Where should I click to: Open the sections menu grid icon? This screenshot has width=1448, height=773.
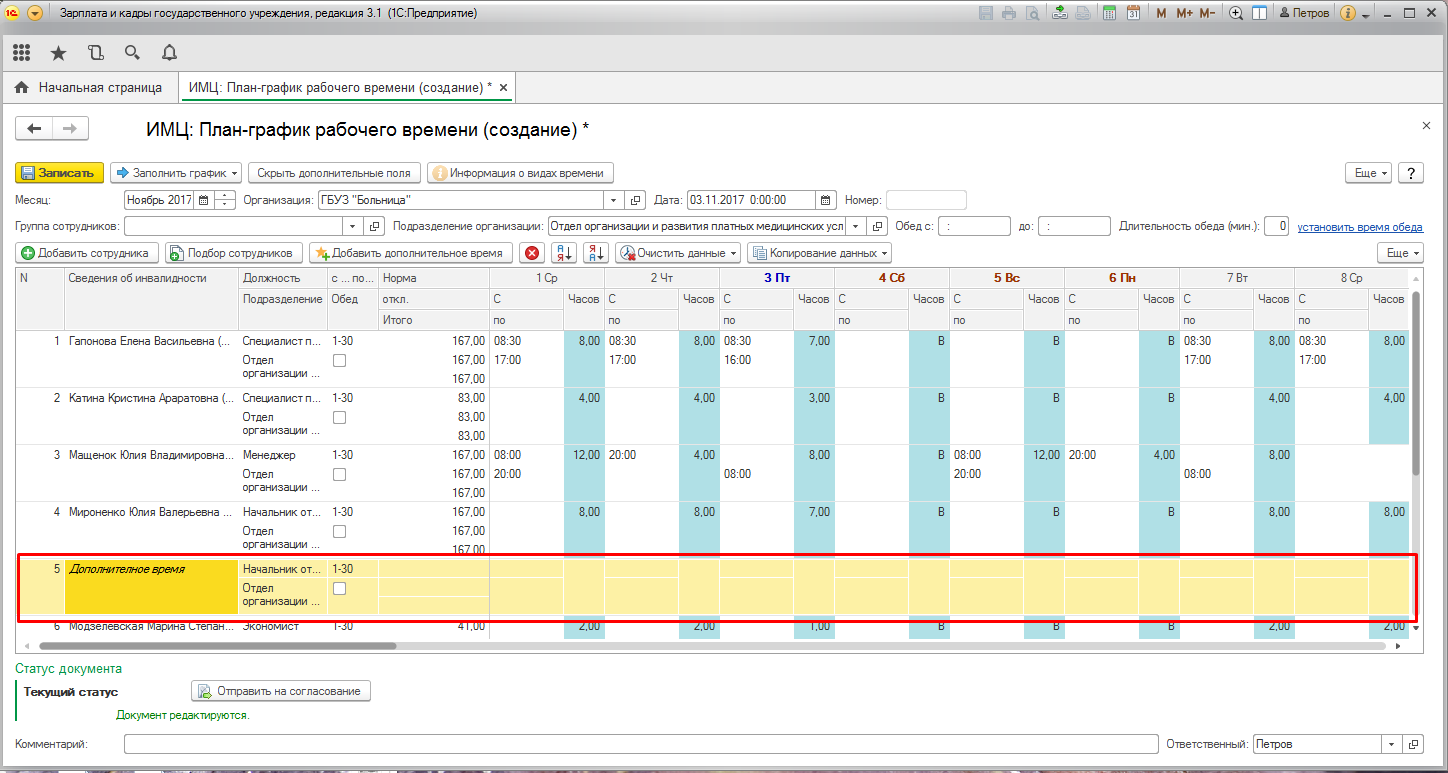(x=21, y=53)
